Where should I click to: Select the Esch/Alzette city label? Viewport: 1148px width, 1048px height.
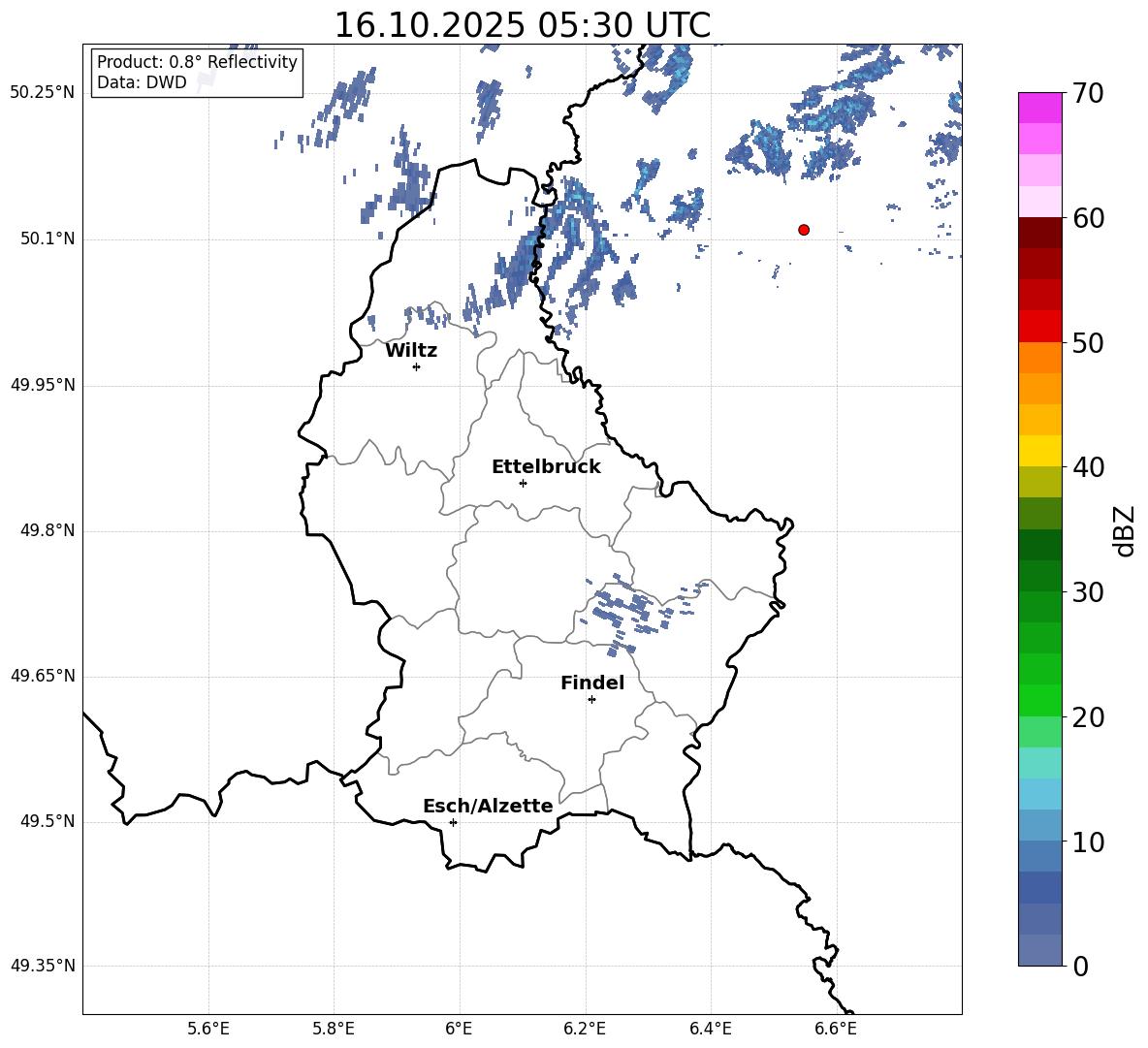point(488,806)
